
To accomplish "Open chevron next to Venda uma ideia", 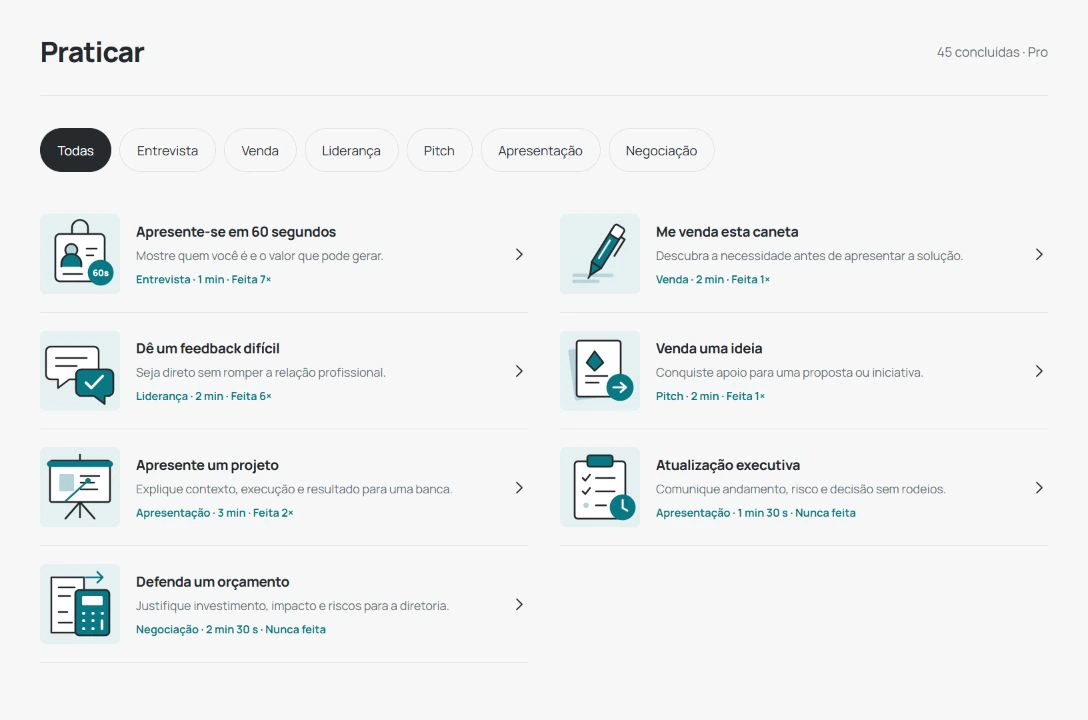I will coord(1039,371).
